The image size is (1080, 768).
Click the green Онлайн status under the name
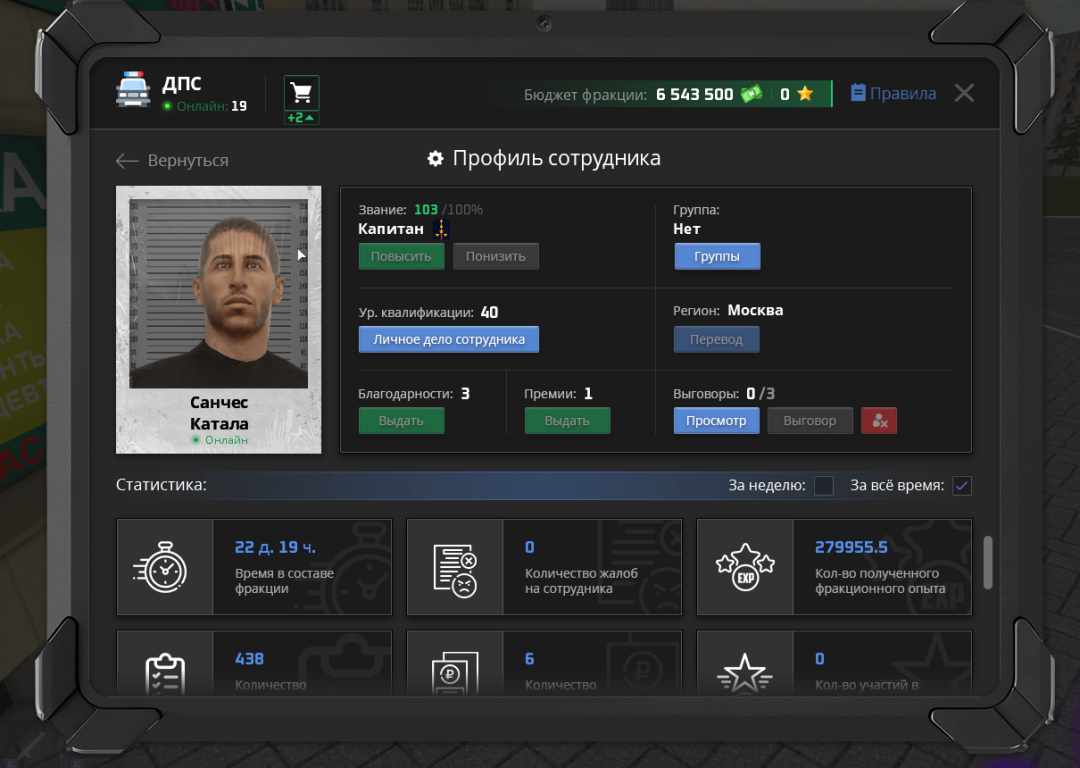(x=220, y=440)
